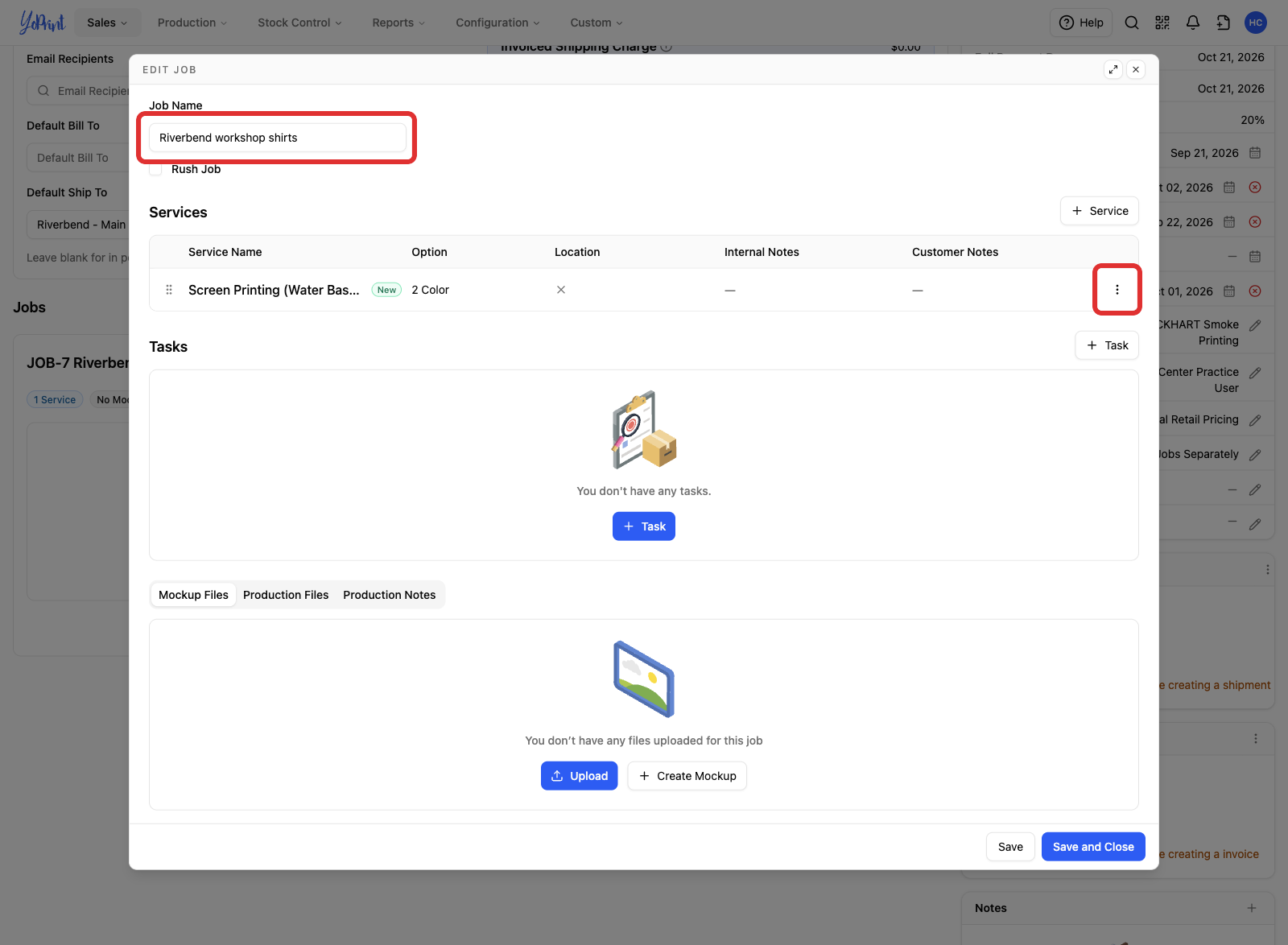Image resolution: width=1288 pixels, height=945 pixels.
Task: Click the + Task button beside Tasks heading
Action: (x=1107, y=345)
